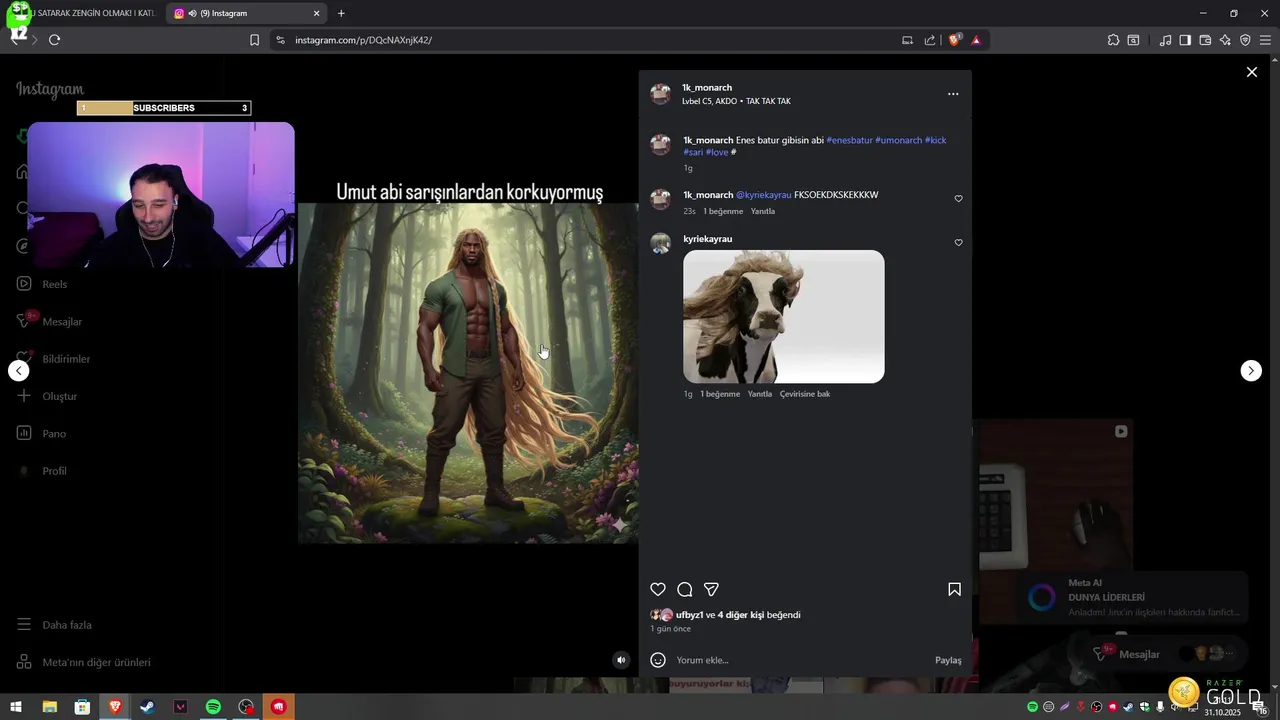Like kyriekayrau's comment with the heart icon
This screenshot has width=1280, height=720.
958,243
